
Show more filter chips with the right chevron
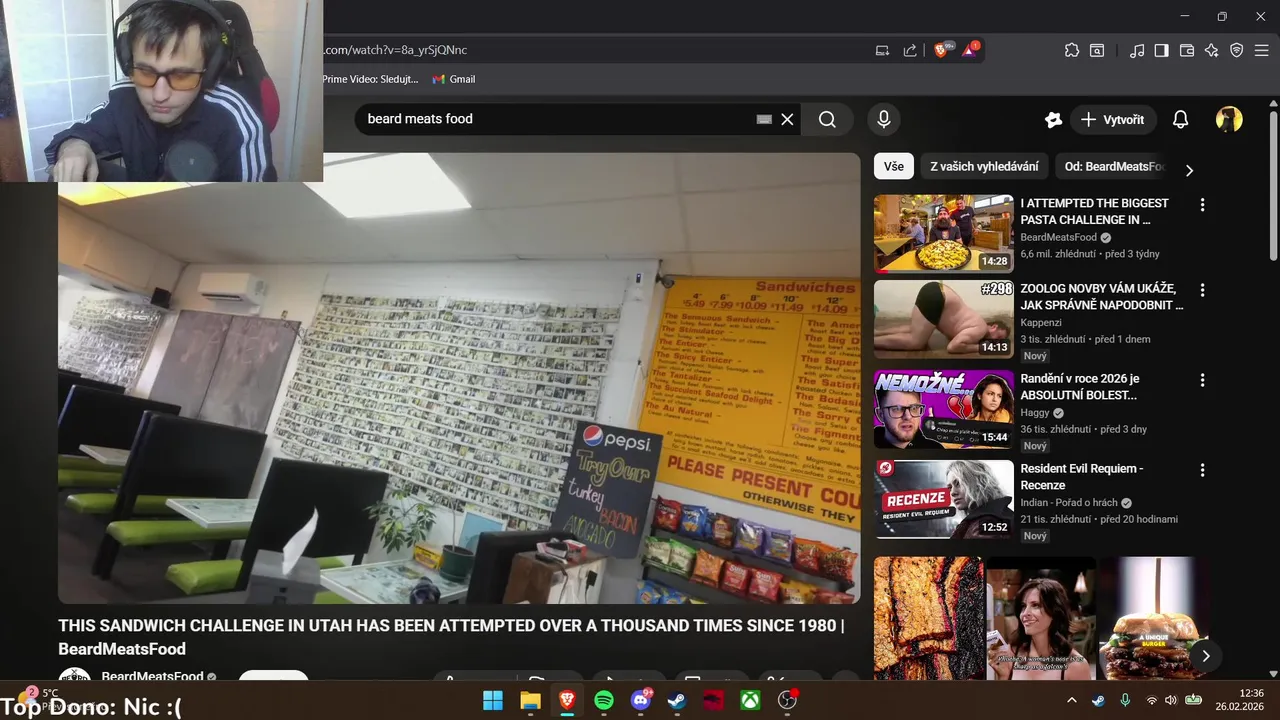[1189, 170]
